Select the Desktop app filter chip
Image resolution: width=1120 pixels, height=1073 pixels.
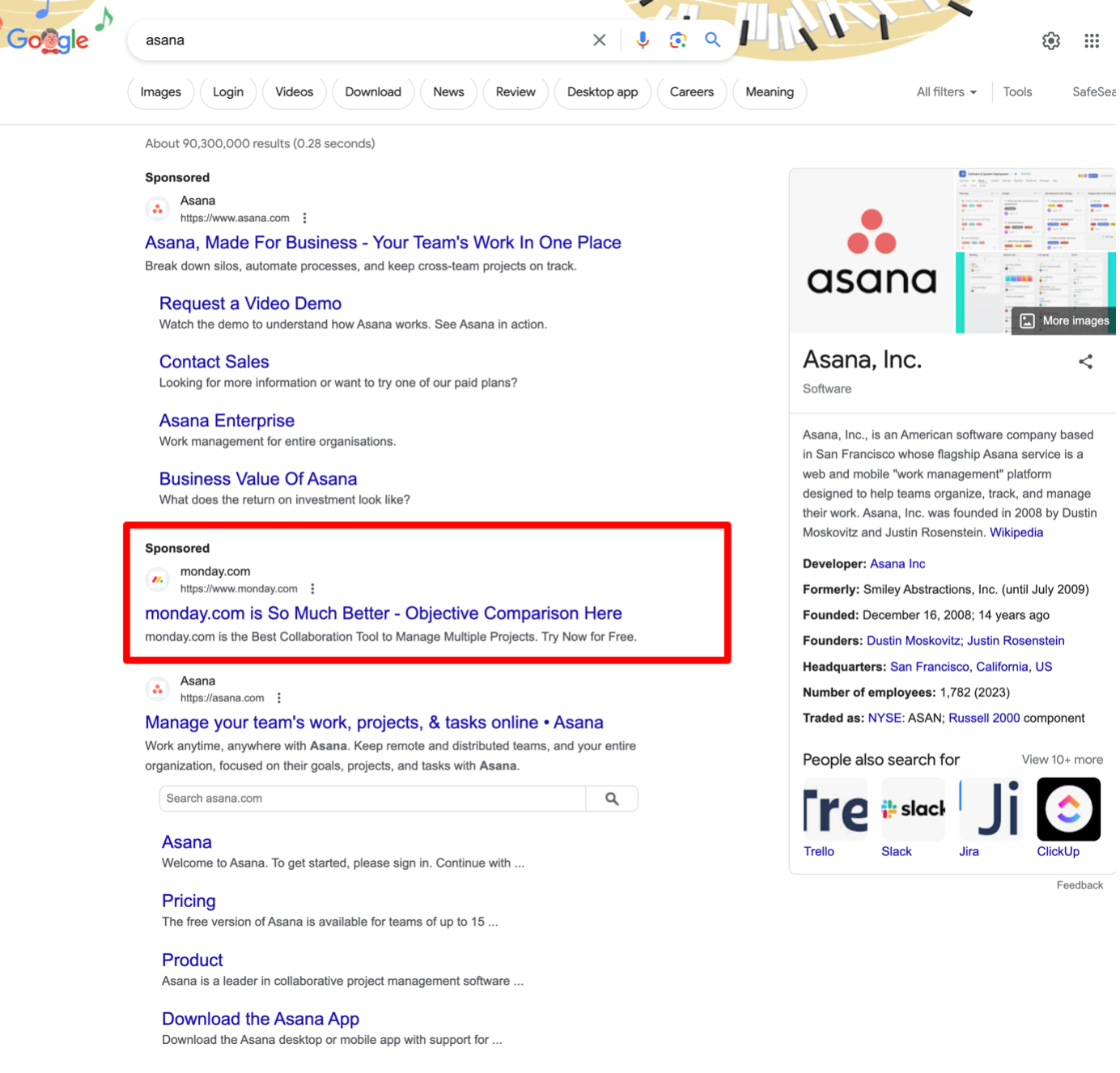[x=602, y=92]
